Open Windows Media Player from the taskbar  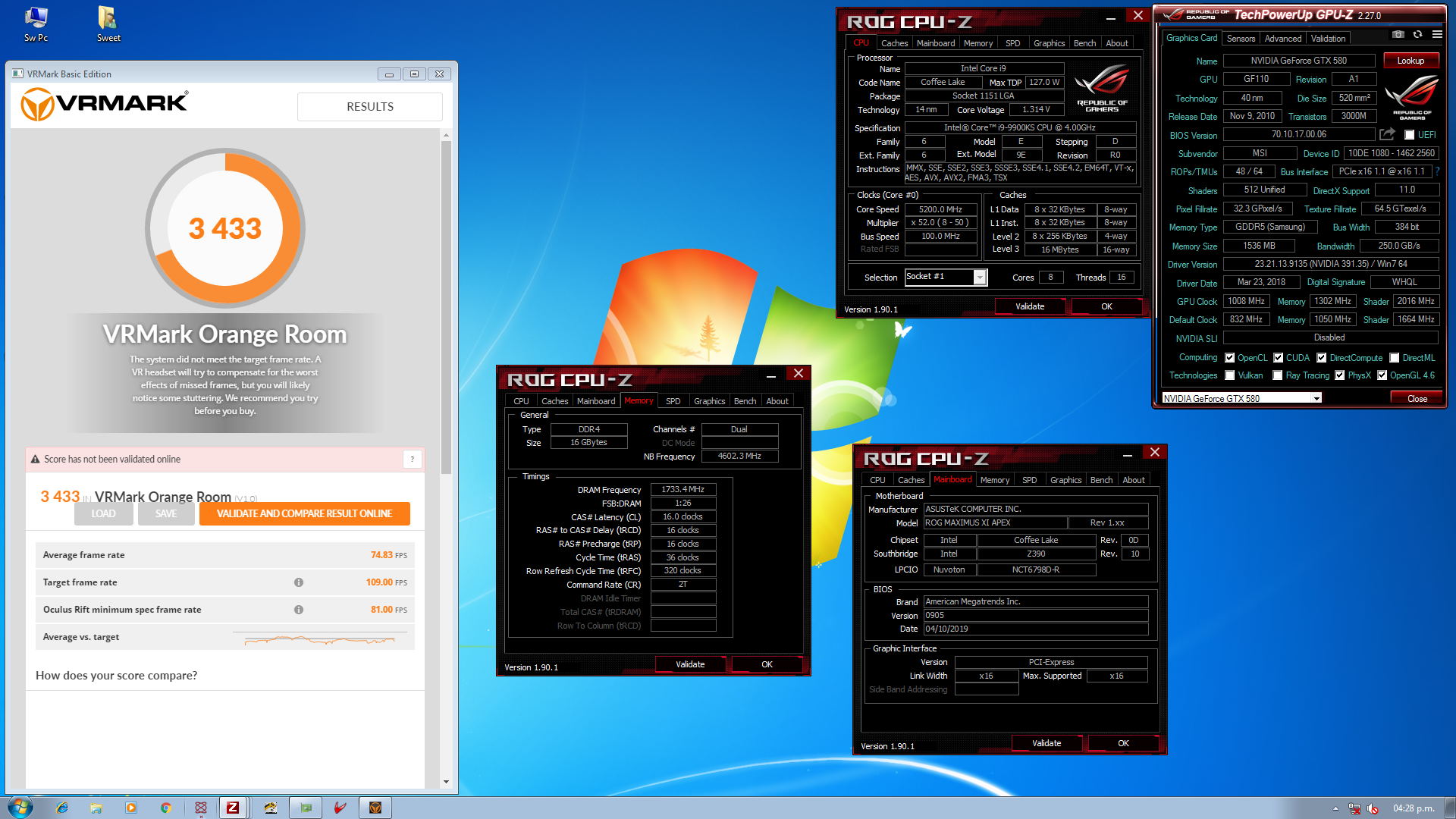coord(131,808)
